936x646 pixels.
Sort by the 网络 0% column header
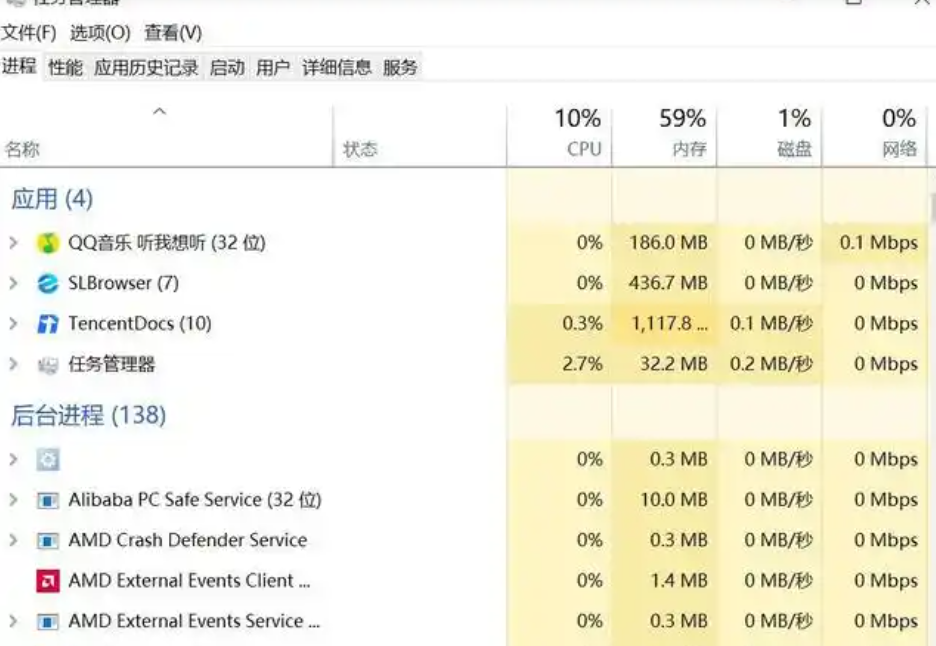click(x=875, y=136)
